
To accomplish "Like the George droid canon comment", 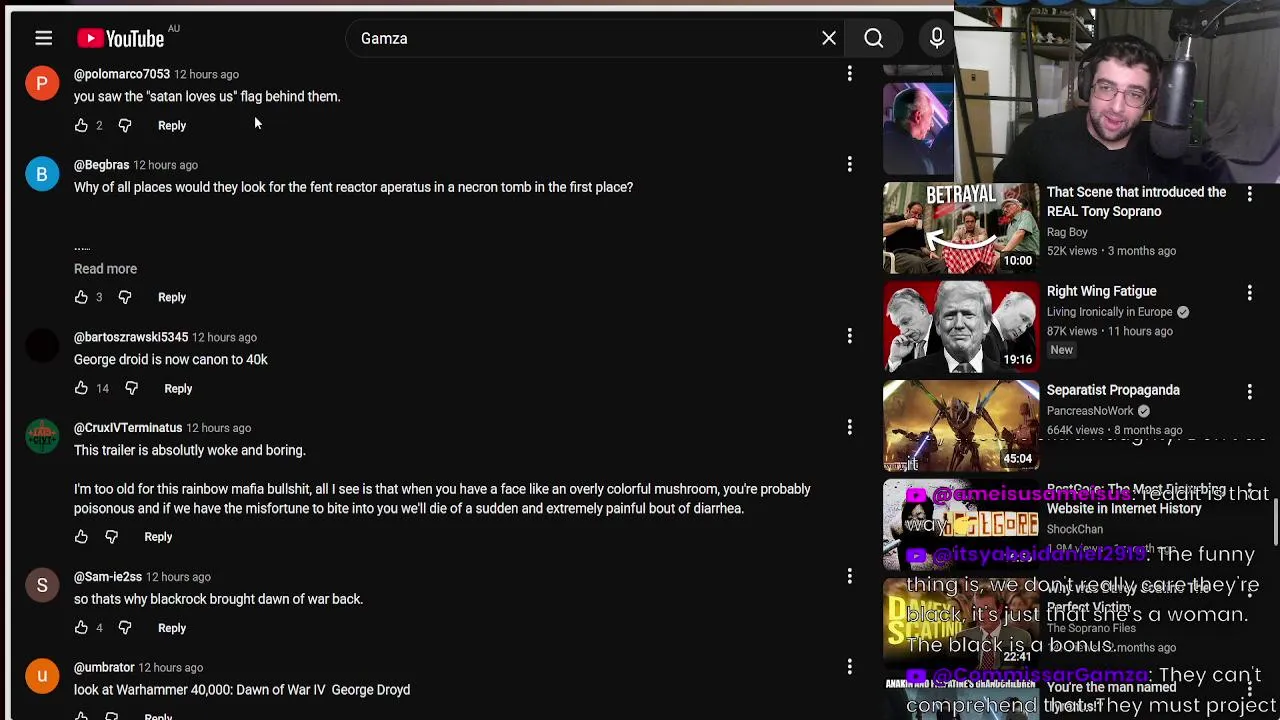I will [81, 388].
